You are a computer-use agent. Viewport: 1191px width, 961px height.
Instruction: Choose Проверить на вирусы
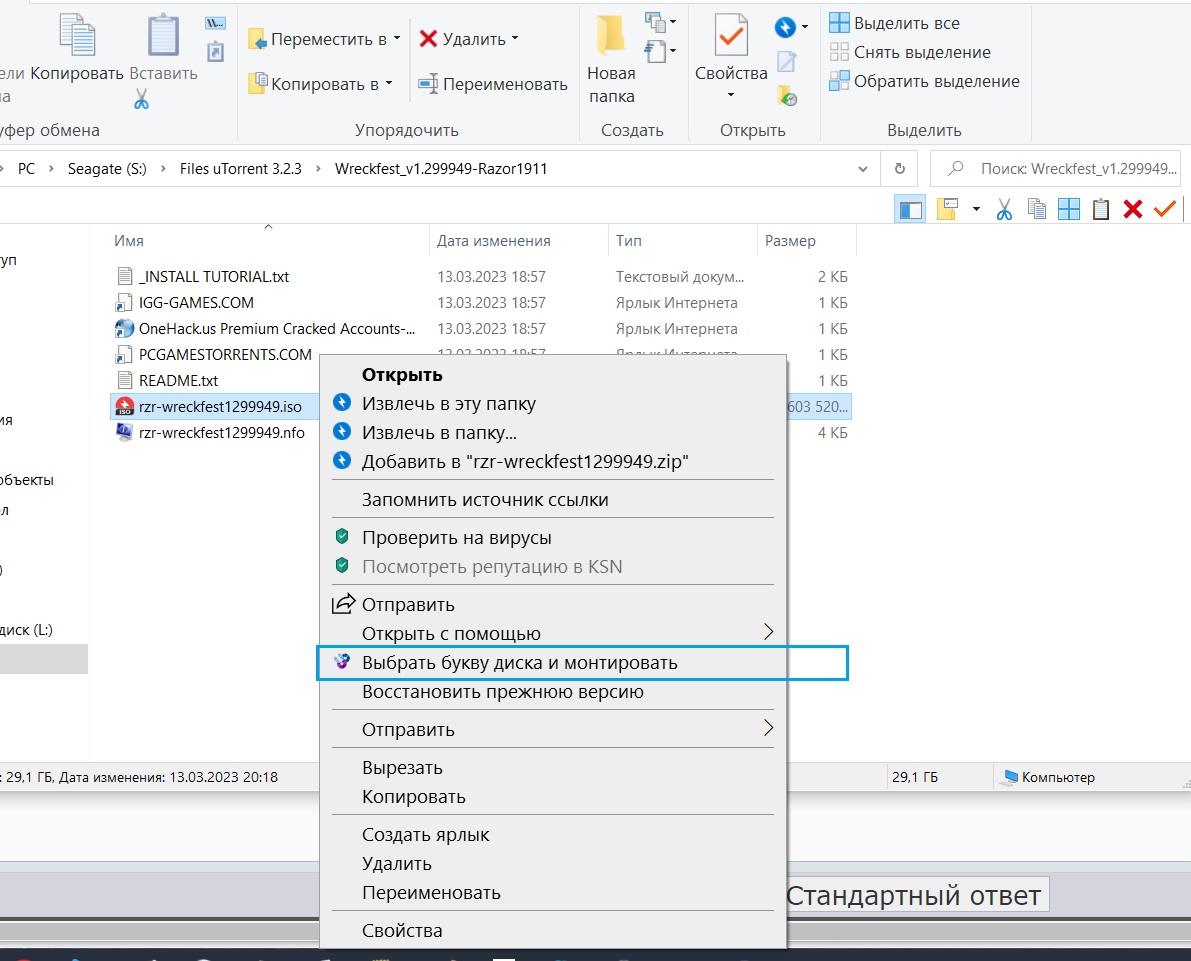pyautogui.click(x=553, y=538)
